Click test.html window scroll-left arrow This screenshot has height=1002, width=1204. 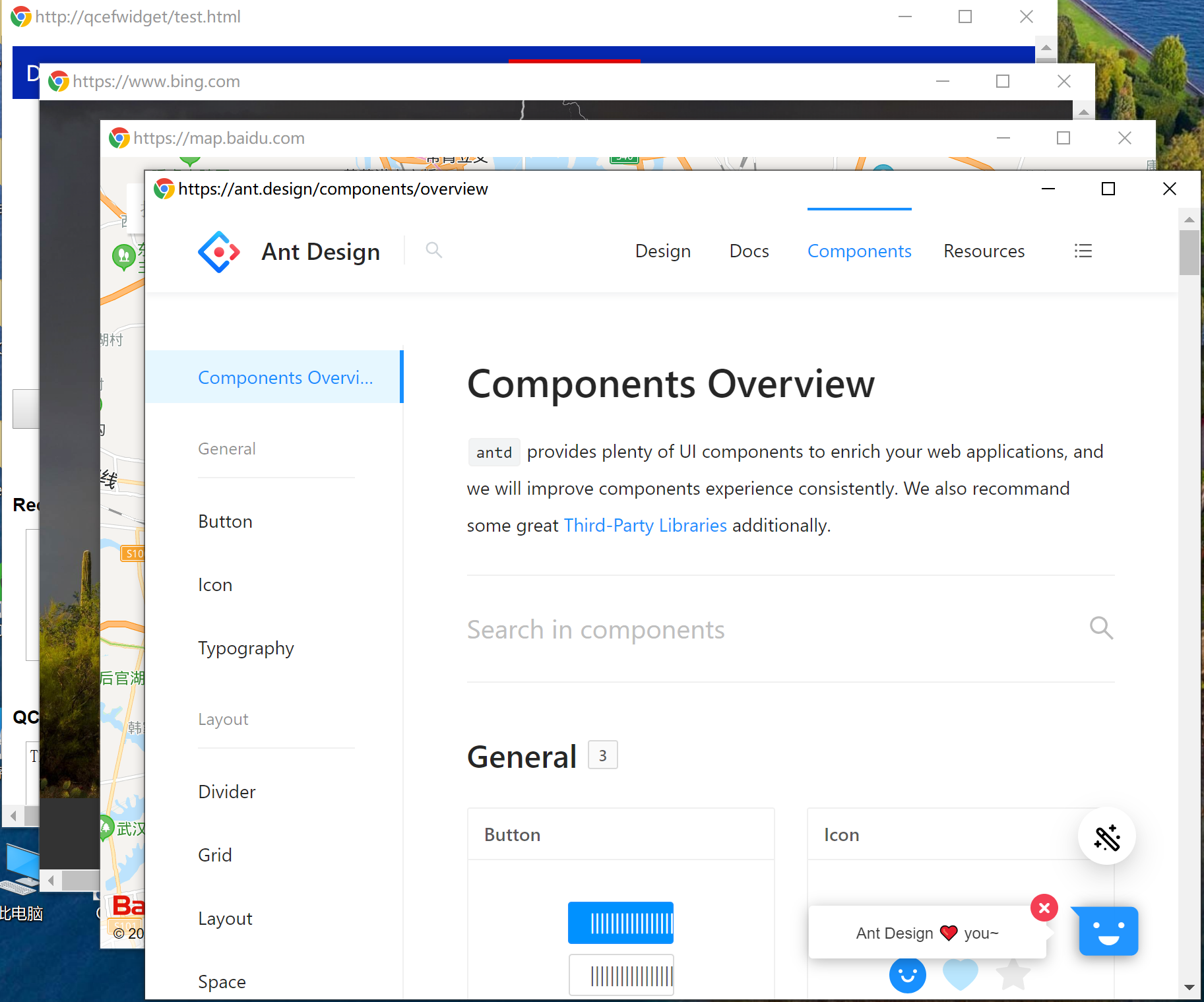coord(14,816)
